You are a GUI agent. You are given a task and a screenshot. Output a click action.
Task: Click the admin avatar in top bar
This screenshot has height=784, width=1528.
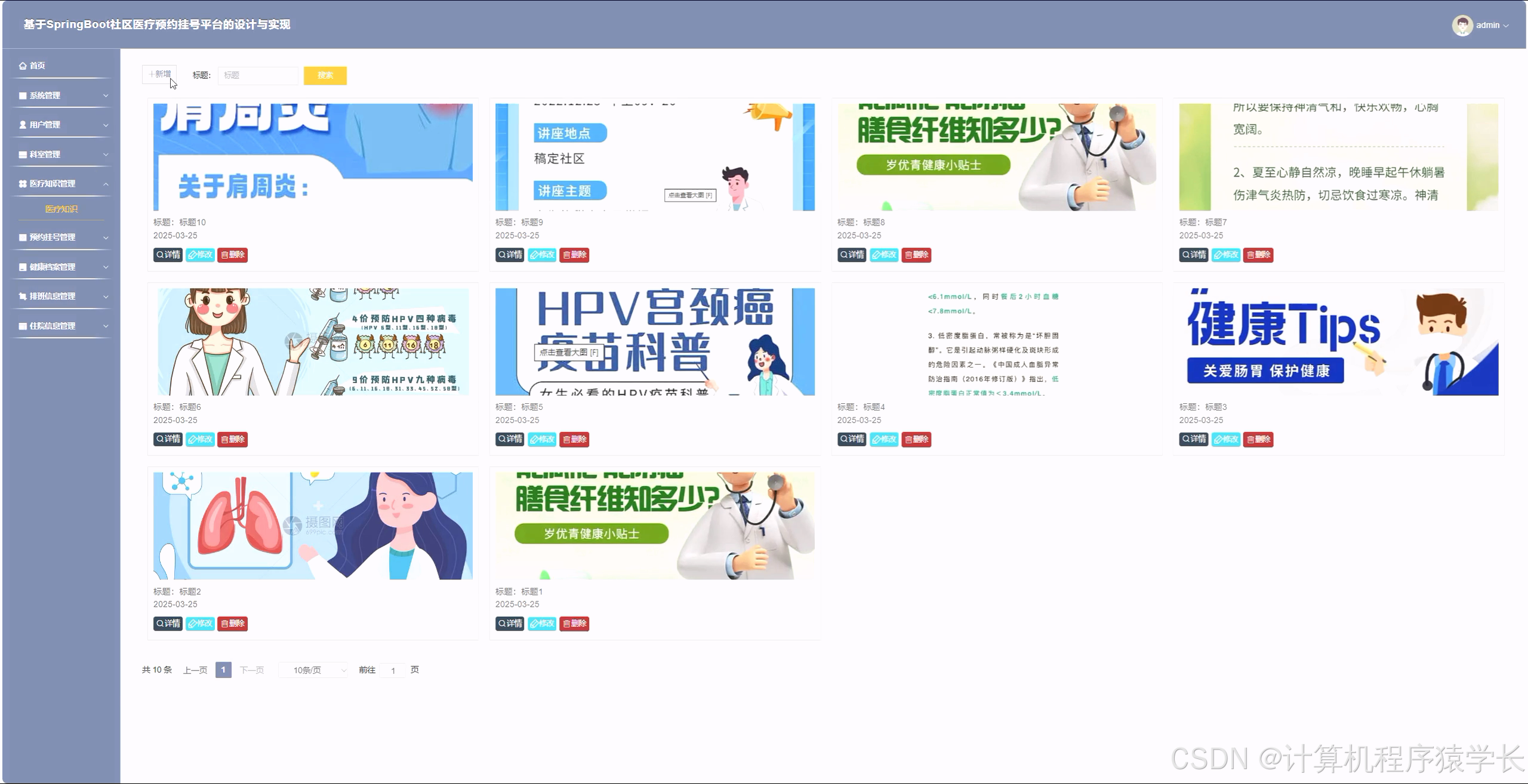pyautogui.click(x=1462, y=24)
